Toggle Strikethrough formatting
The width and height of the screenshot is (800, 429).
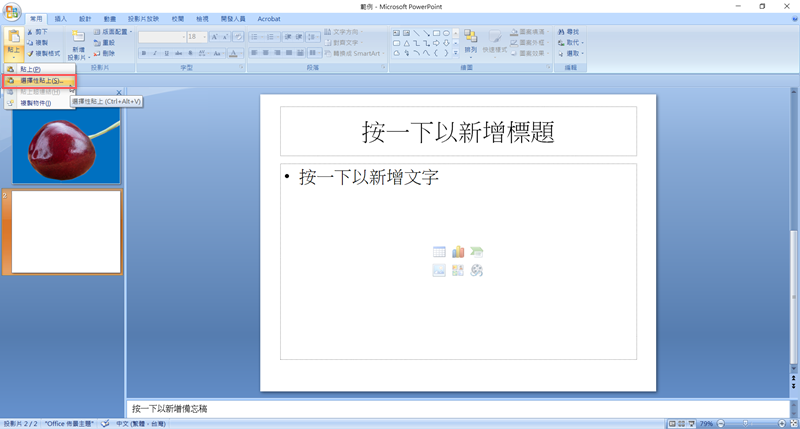tap(178, 53)
